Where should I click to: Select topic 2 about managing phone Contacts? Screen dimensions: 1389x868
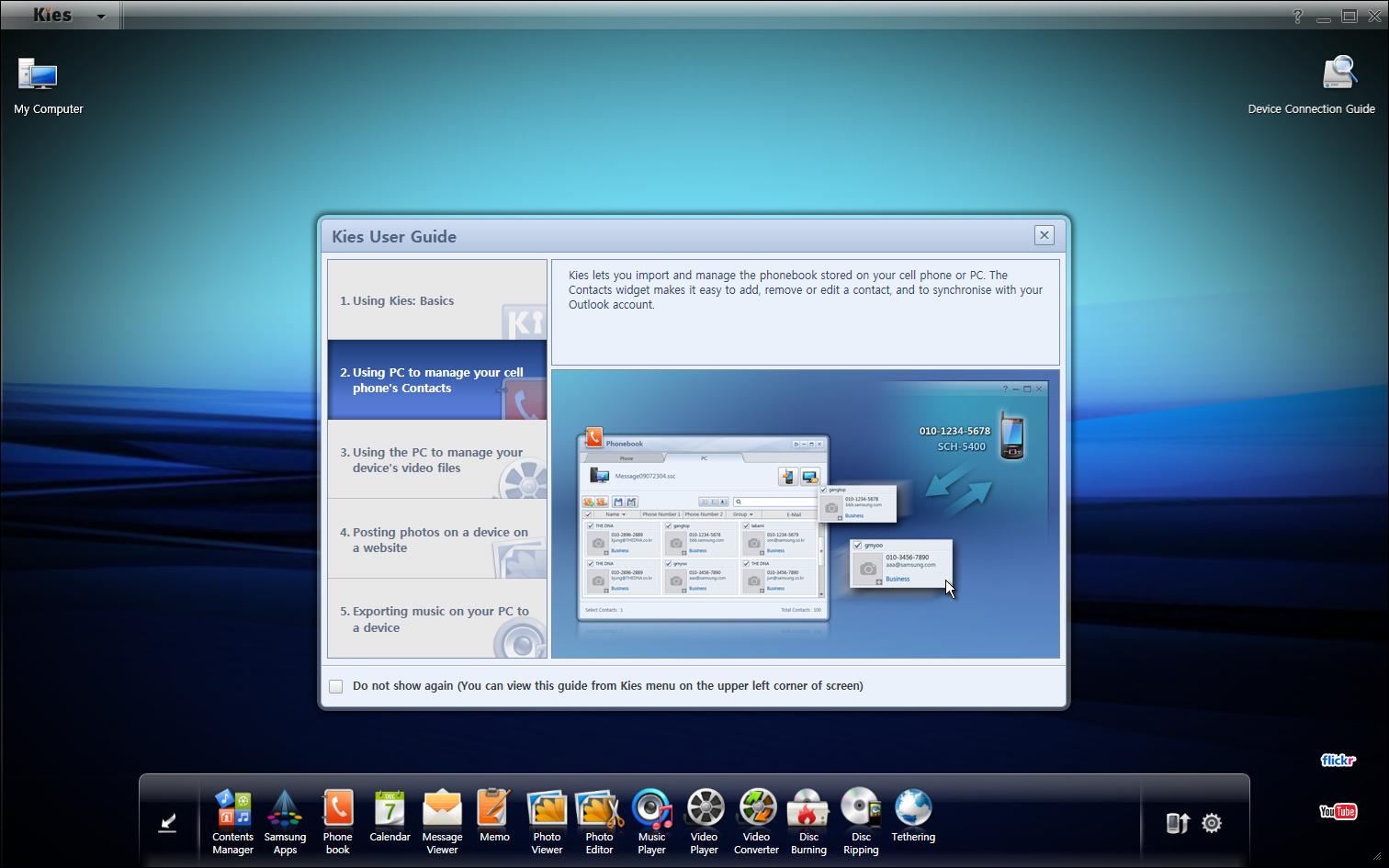click(x=437, y=380)
